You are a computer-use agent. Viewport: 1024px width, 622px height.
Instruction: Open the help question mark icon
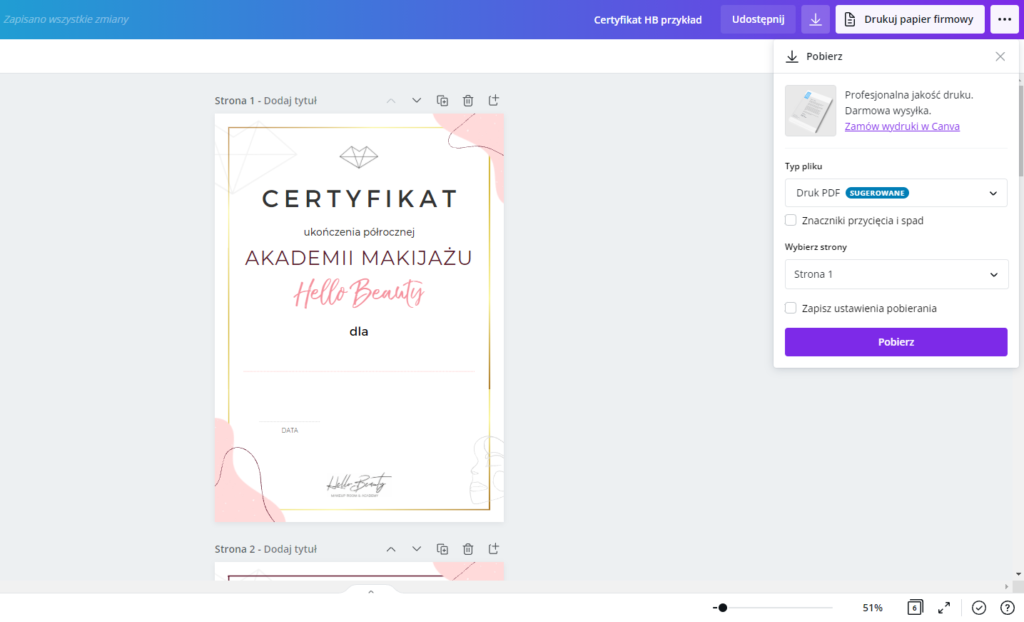pyautogui.click(x=1007, y=608)
